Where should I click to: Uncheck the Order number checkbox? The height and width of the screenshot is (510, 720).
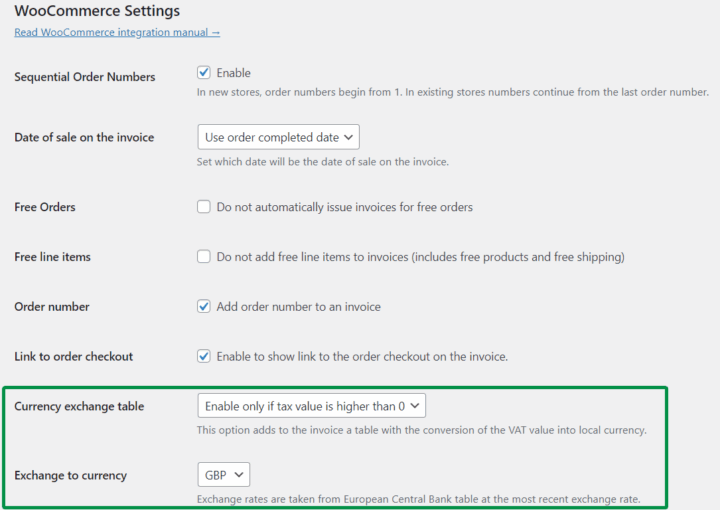click(204, 307)
